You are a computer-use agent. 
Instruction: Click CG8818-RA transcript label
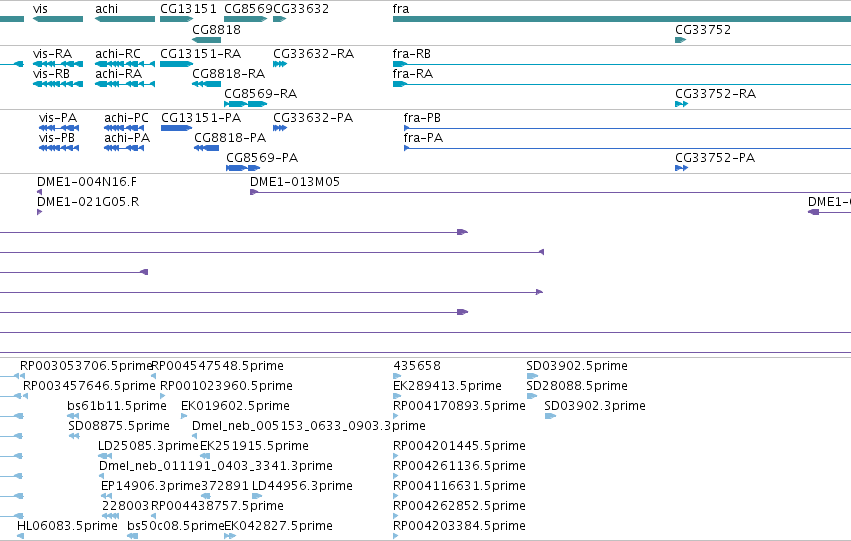(228, 74)
